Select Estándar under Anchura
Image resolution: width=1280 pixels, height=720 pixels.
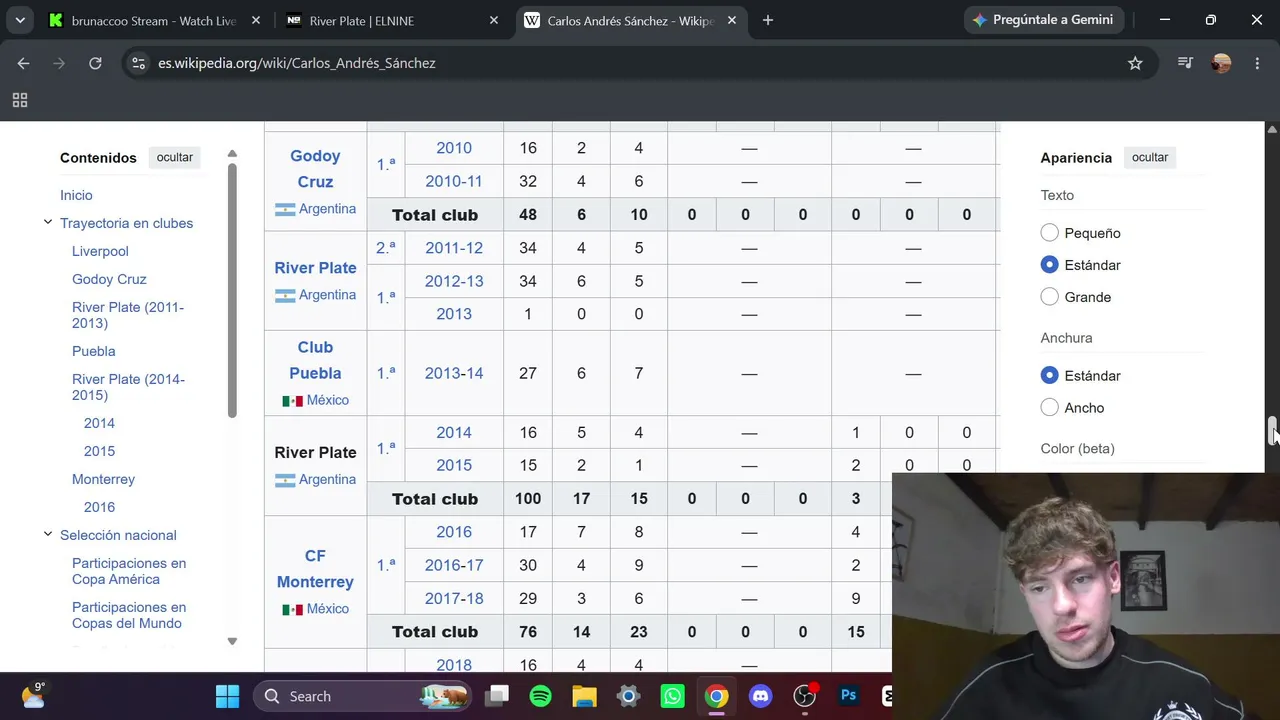pyautogui.click(x=1049, y=376)
